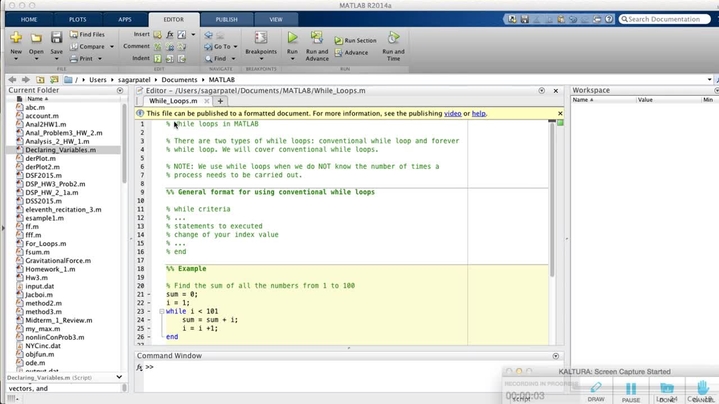Click Find Files in the File group
The height and width of the screenshot is (404, 719).
click(87, 34)
